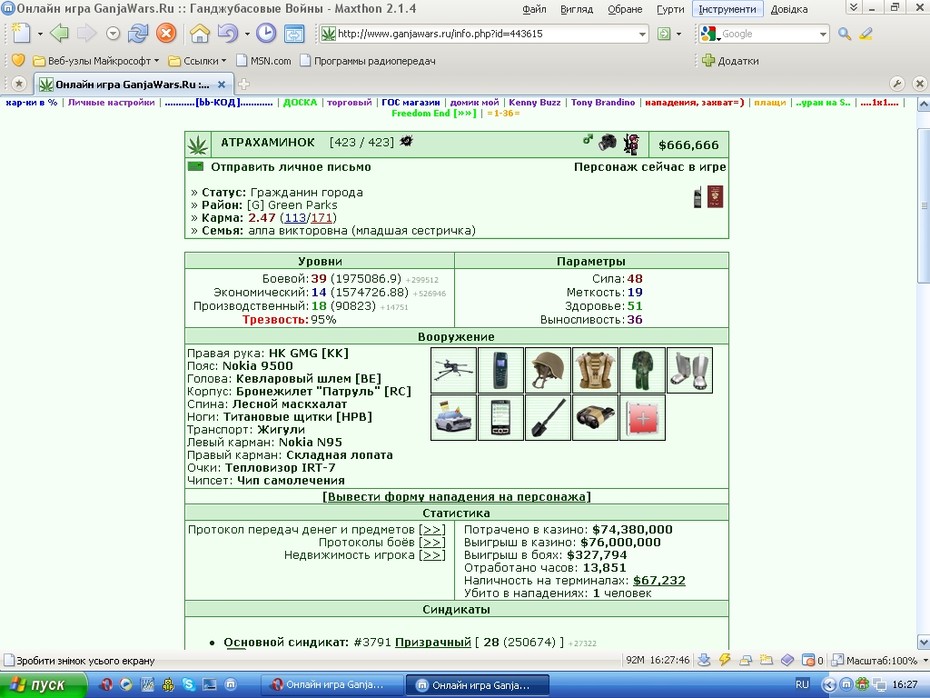Click the page scrollbar down arrow
Viewport: 930px width, 698px height.
point(923,642)
